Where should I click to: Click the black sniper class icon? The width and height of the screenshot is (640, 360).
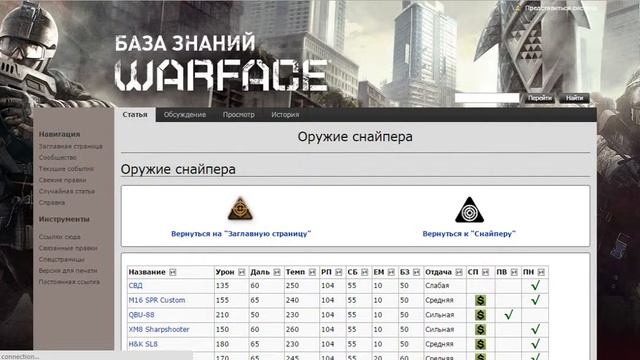coord(469,210)
